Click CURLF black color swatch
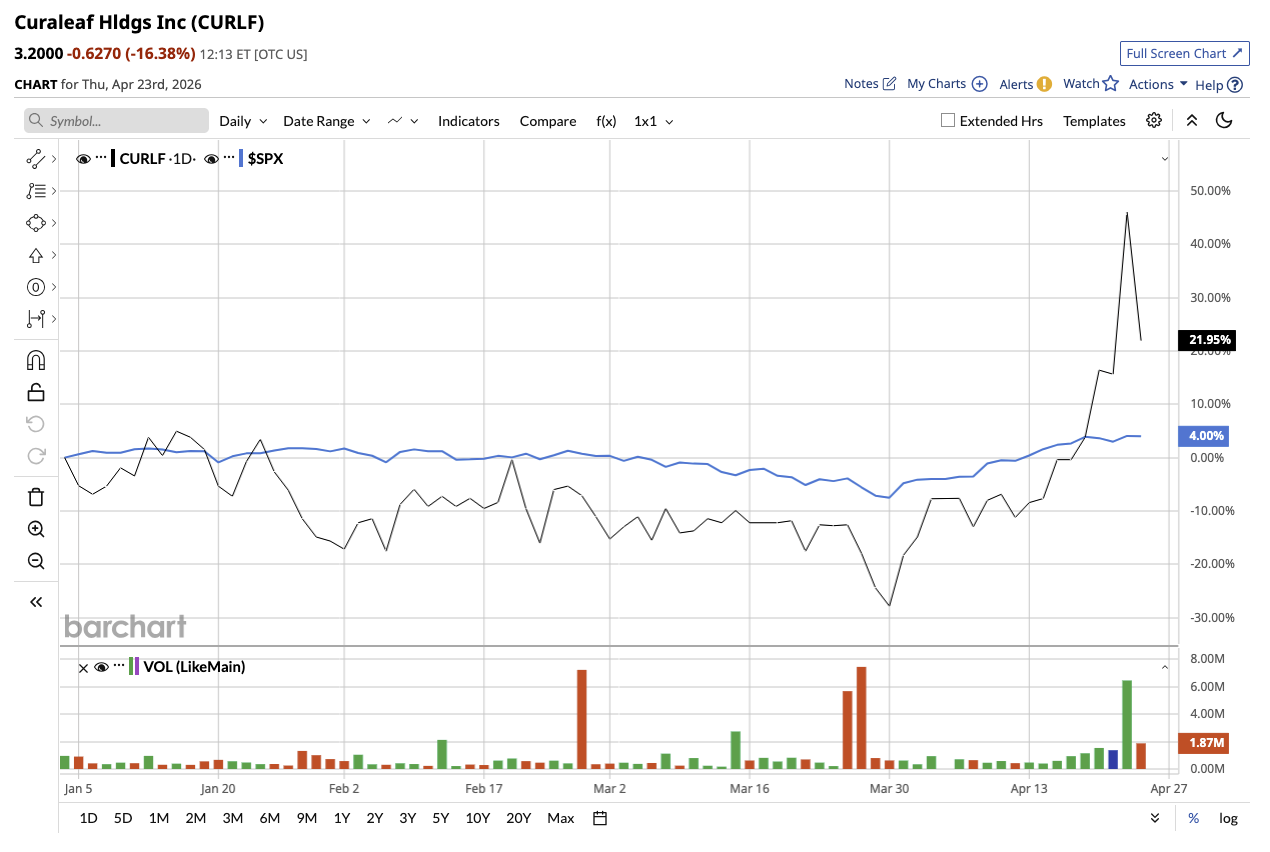Image resolution: width=1270 pixels, height=852 pixels. click(x=114, y=158)
